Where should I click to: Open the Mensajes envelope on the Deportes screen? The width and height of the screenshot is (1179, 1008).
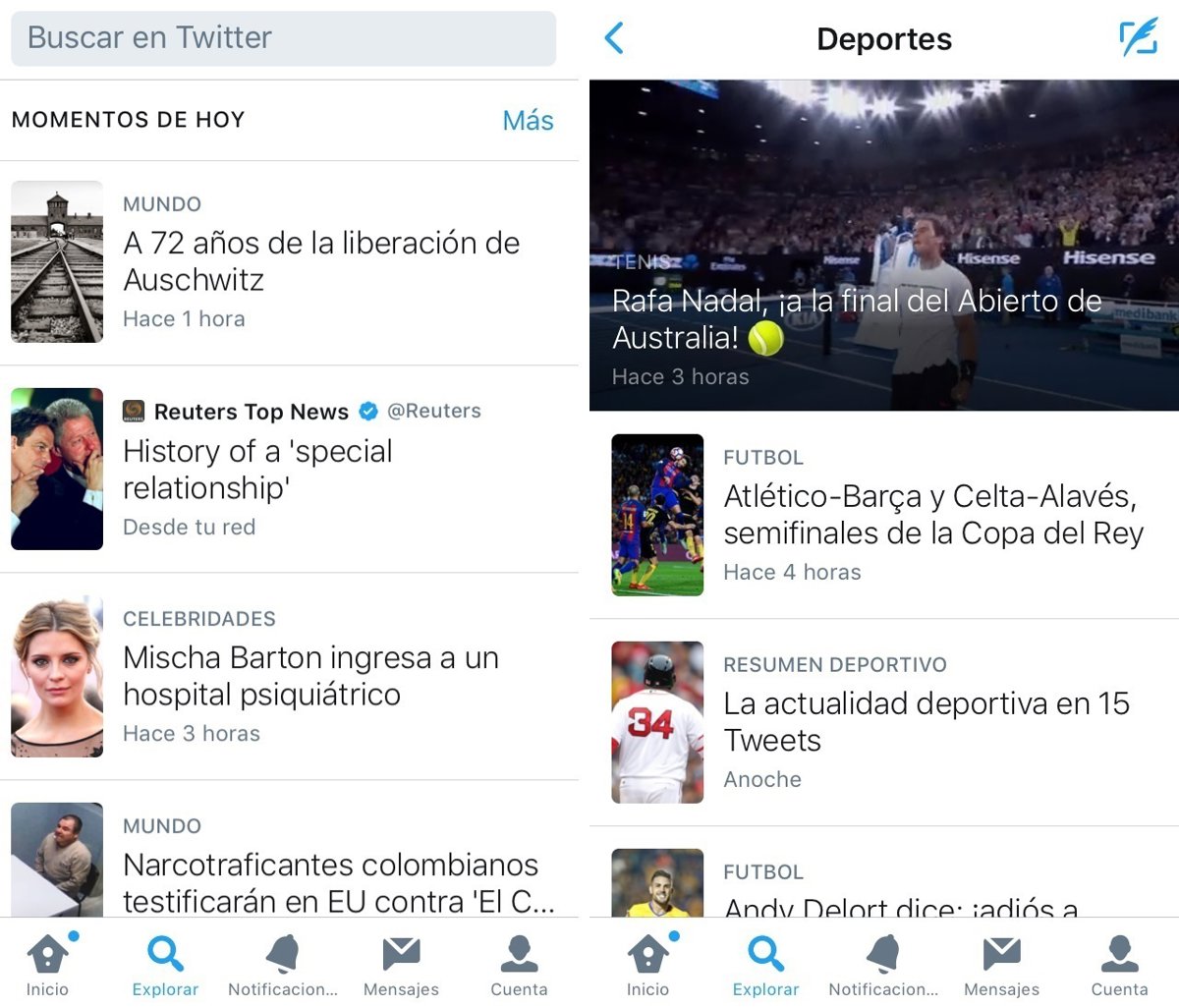coord(1001,954)
